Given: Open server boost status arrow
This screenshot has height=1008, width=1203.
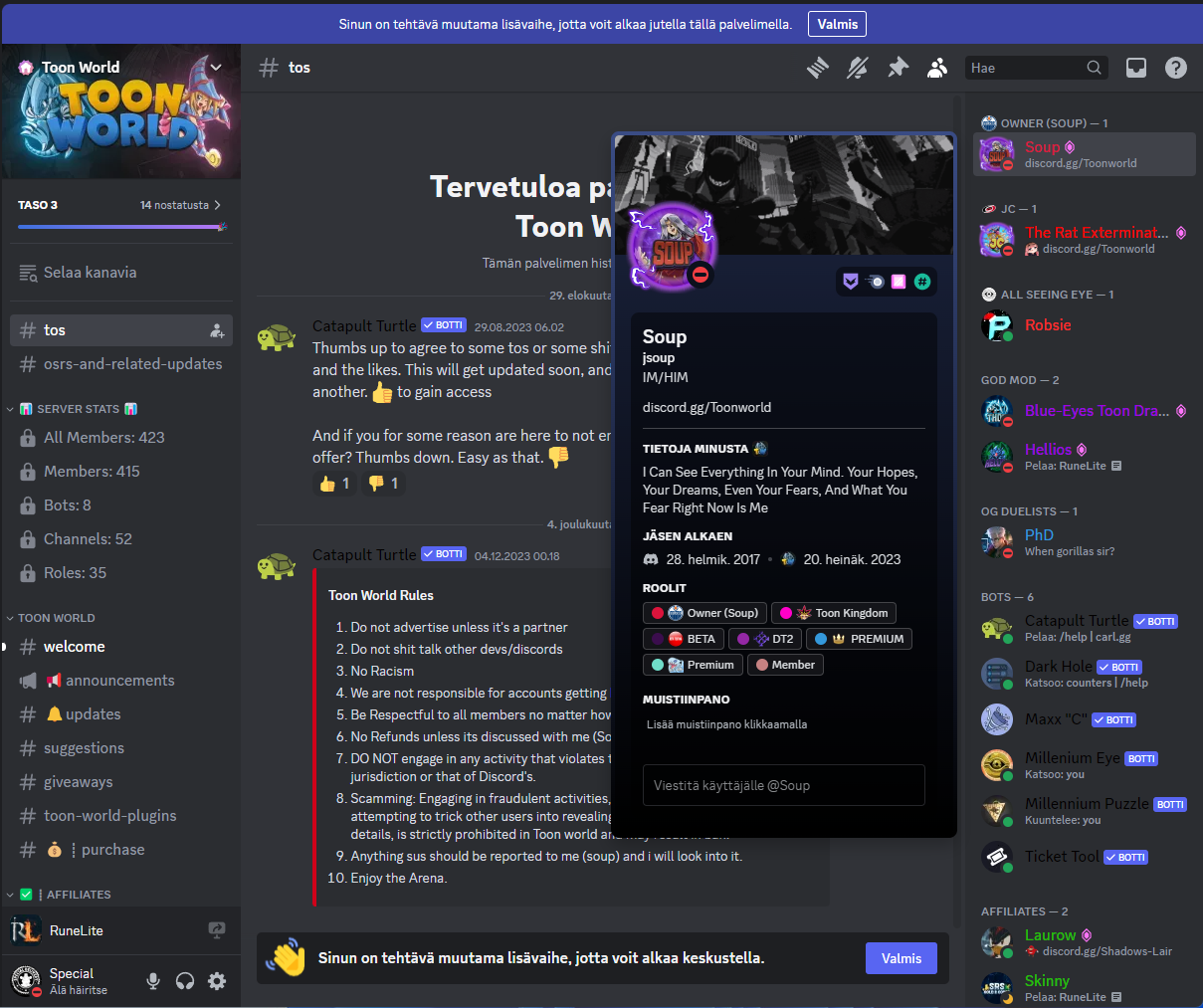Looking at the screenshot, I should click(218, 205).
